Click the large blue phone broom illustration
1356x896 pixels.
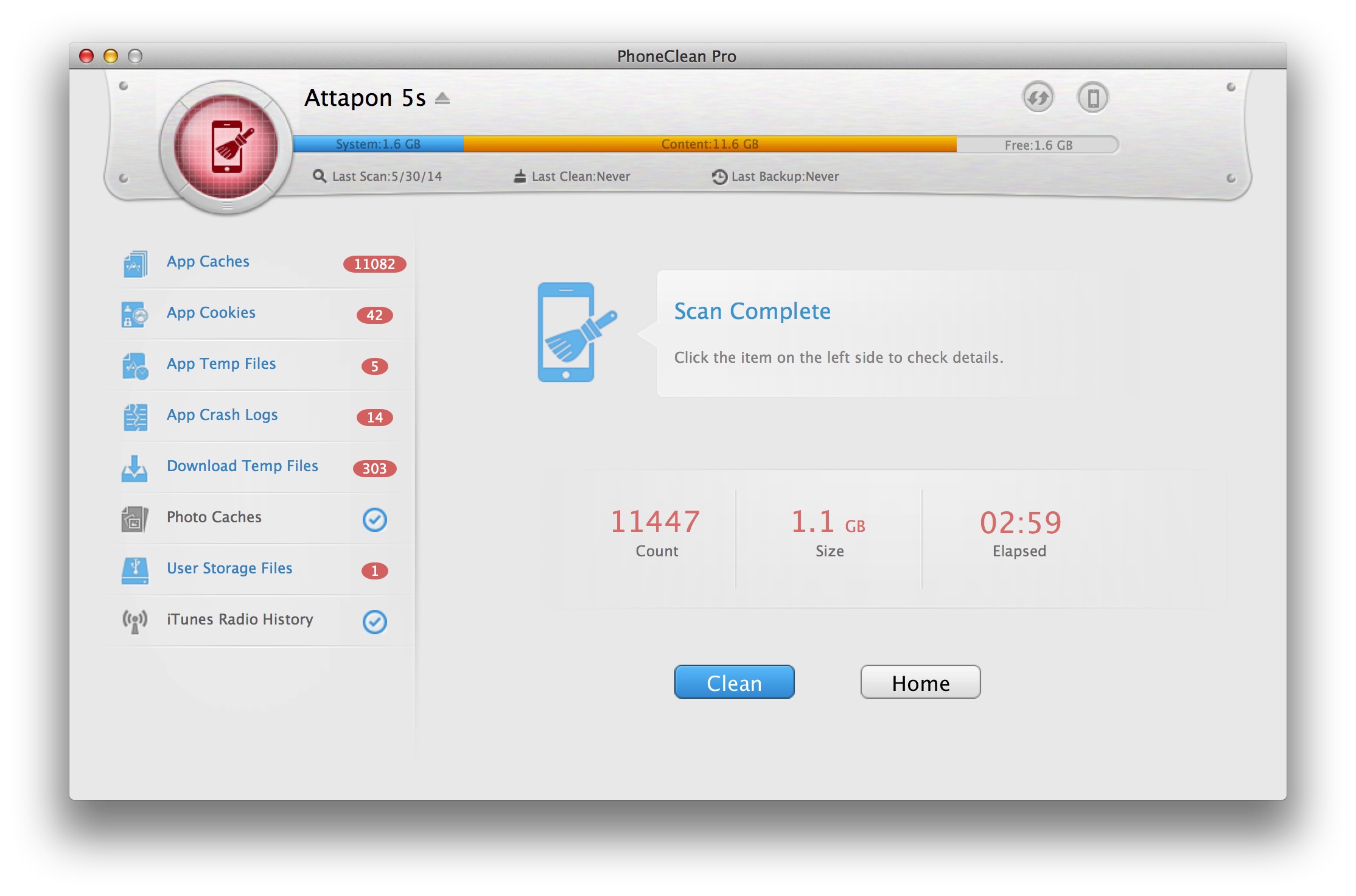coord(575,332)
